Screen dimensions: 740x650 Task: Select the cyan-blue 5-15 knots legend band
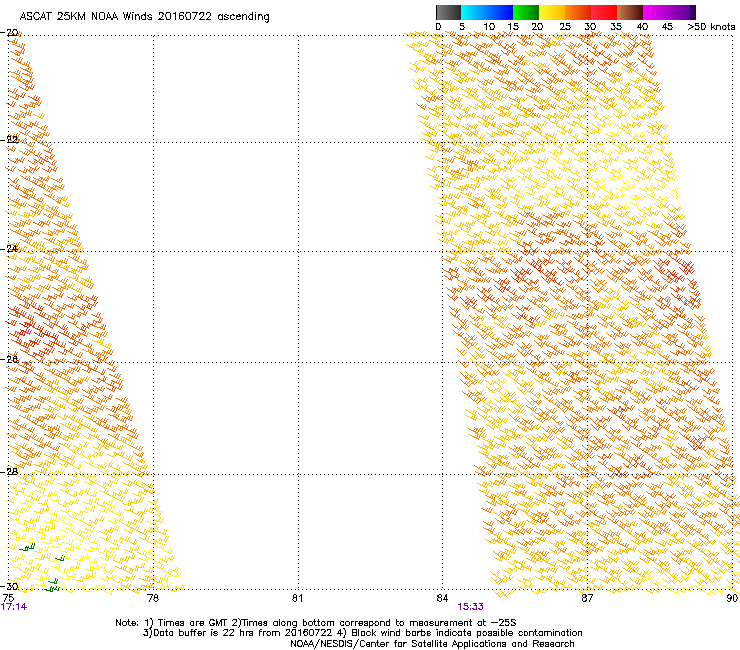pos(487,12)
